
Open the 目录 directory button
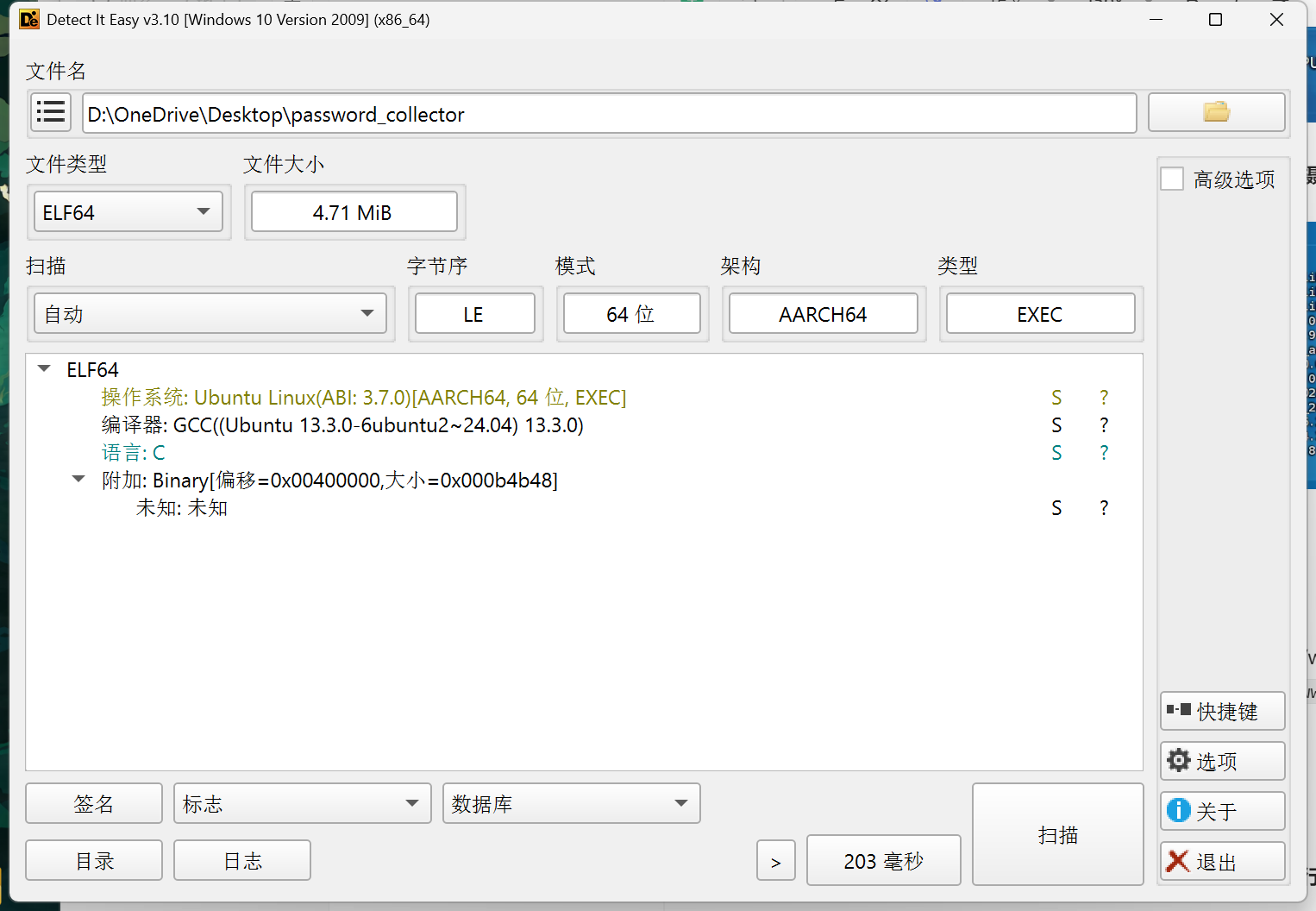click(x=94, y=860)
